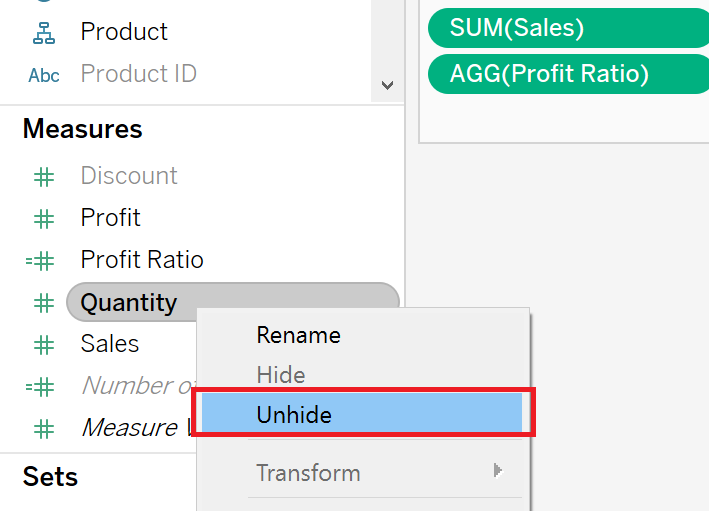Click the Abc icon beside Product ID
The width and height of the screenshot is (709, 511).
(x=44, y=75)
